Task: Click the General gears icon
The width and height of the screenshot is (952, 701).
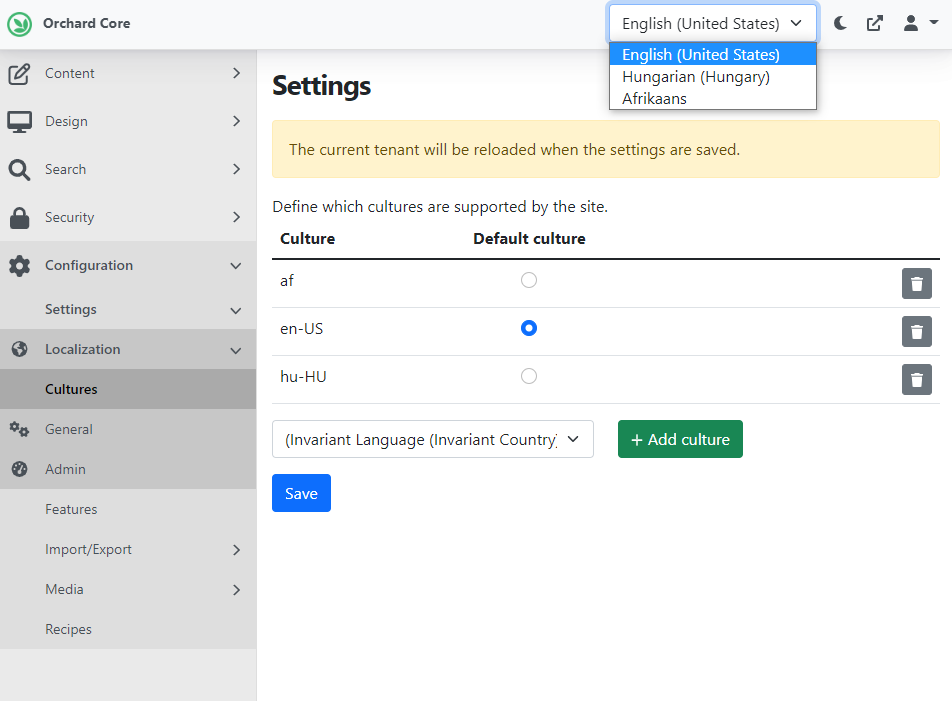Action: 19,429
